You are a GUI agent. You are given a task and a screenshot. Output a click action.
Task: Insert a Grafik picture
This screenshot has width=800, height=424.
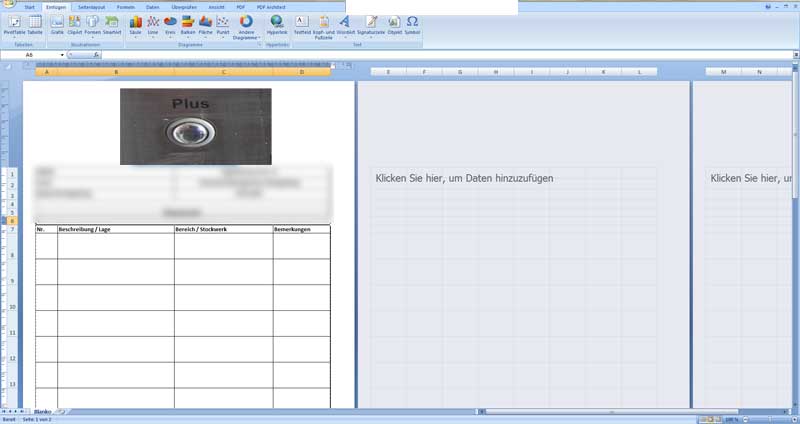point(57,26)
